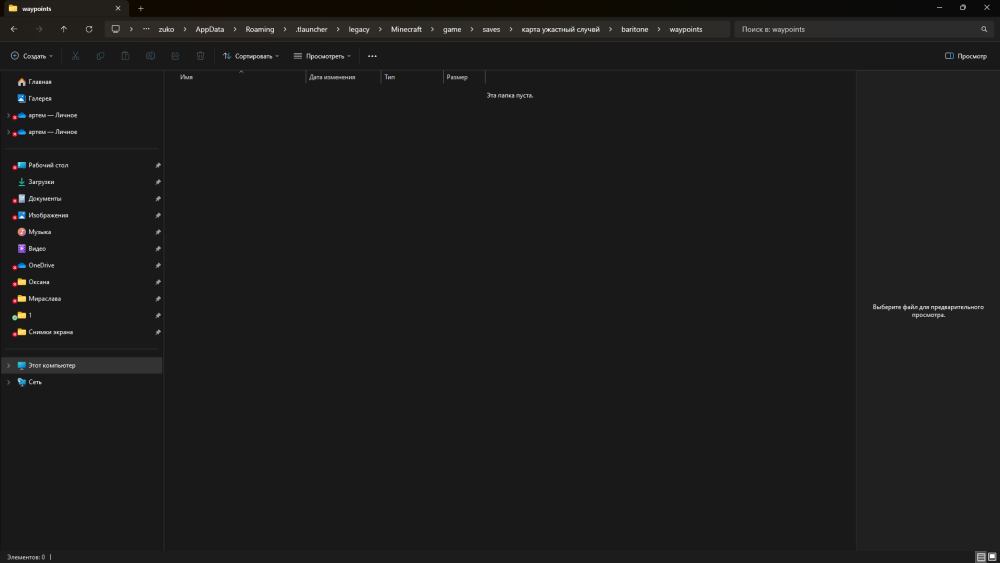Viewport: 1000px width, 563px height.
Task: Go to baritone in breadcrumb
Action: click(x=635, y=29)
